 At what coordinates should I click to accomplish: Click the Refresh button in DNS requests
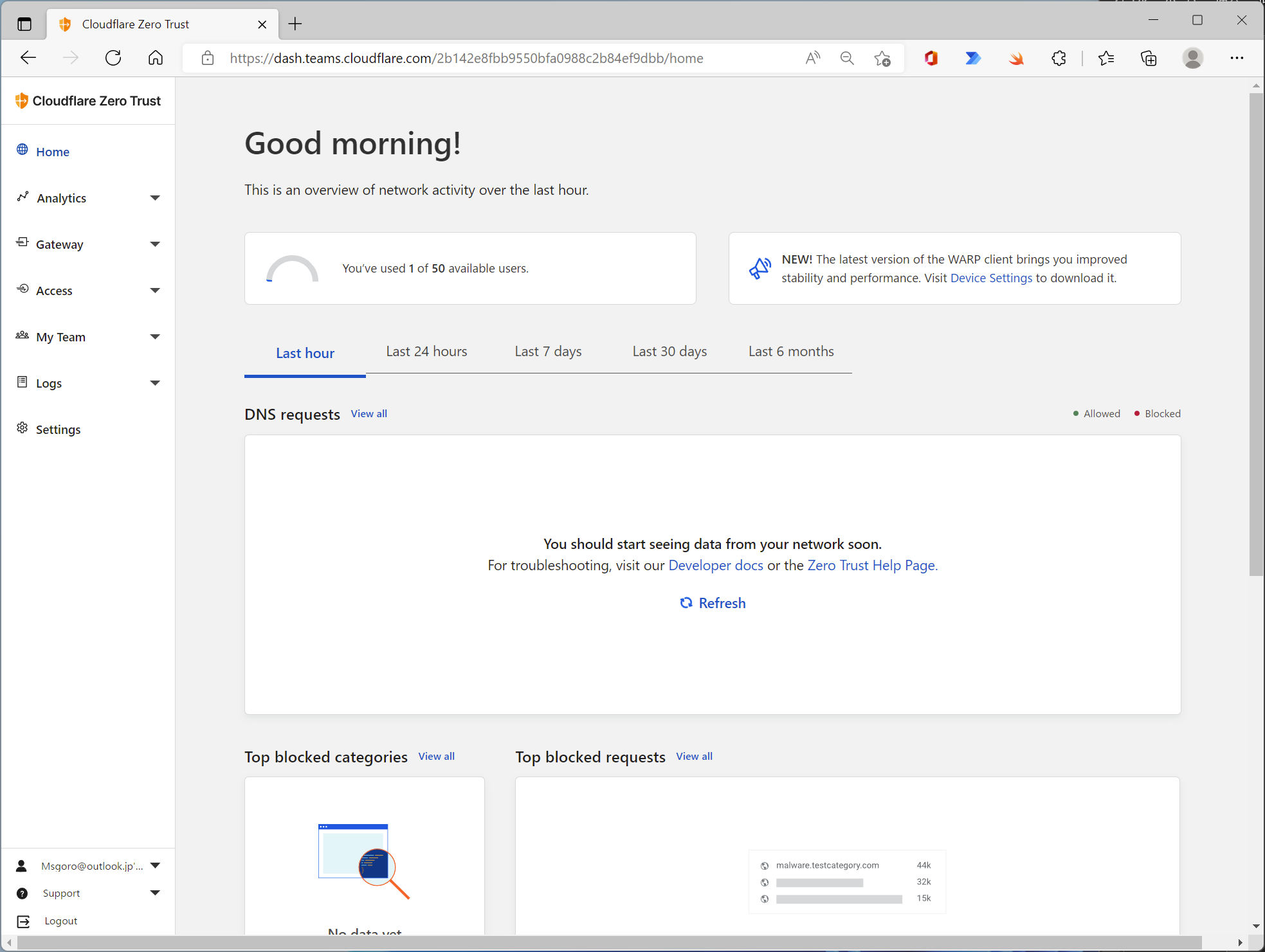pyautogui.click(x=713, y=603)
